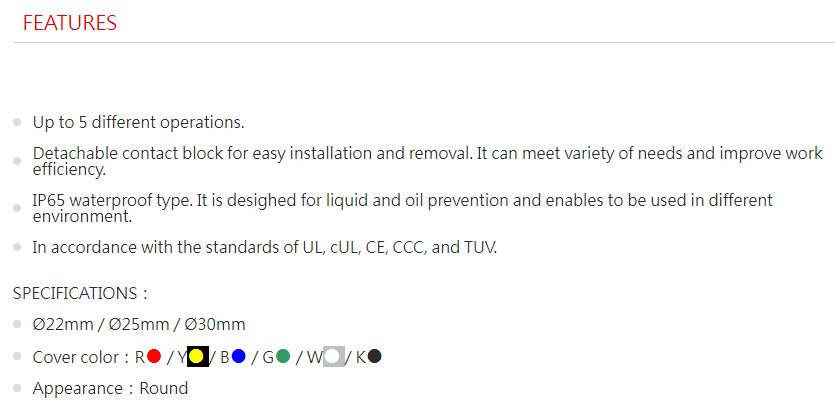835x413 pixels.
Task: Click the UL, cUL, CE standards line
Action: pyautogui.click(x=265, y=247)
